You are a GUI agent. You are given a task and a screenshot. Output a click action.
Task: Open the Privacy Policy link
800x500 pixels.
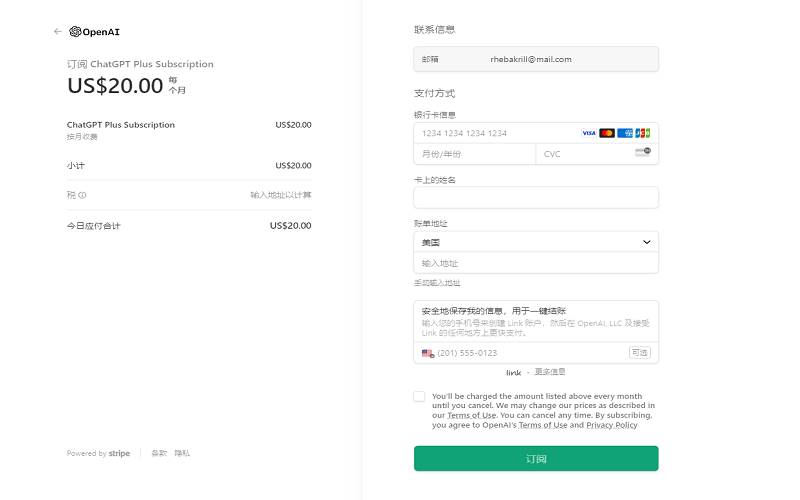pos(611,425)
